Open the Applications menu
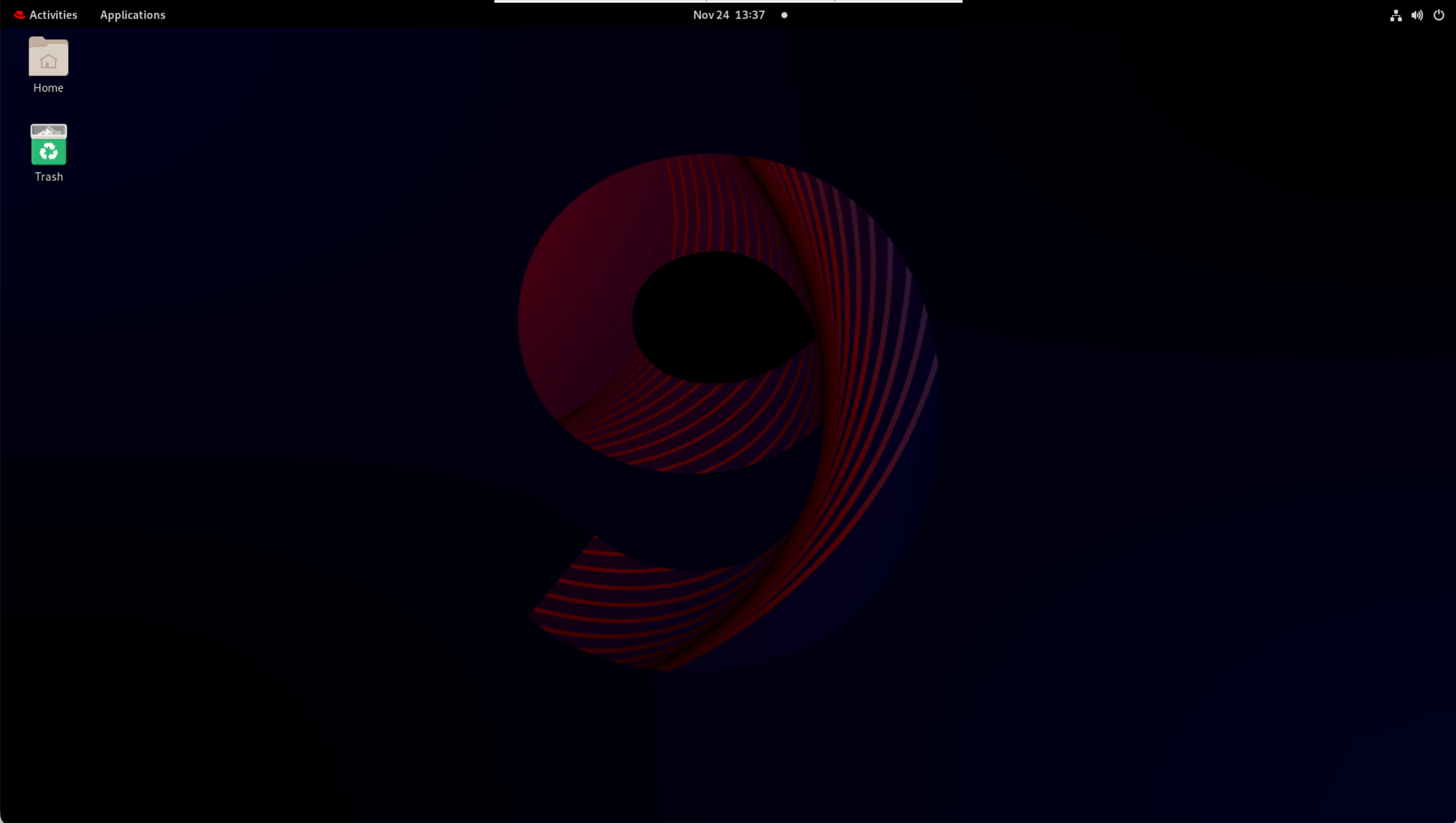Screen dimensions: 1456x823 [x=132, y=15]
